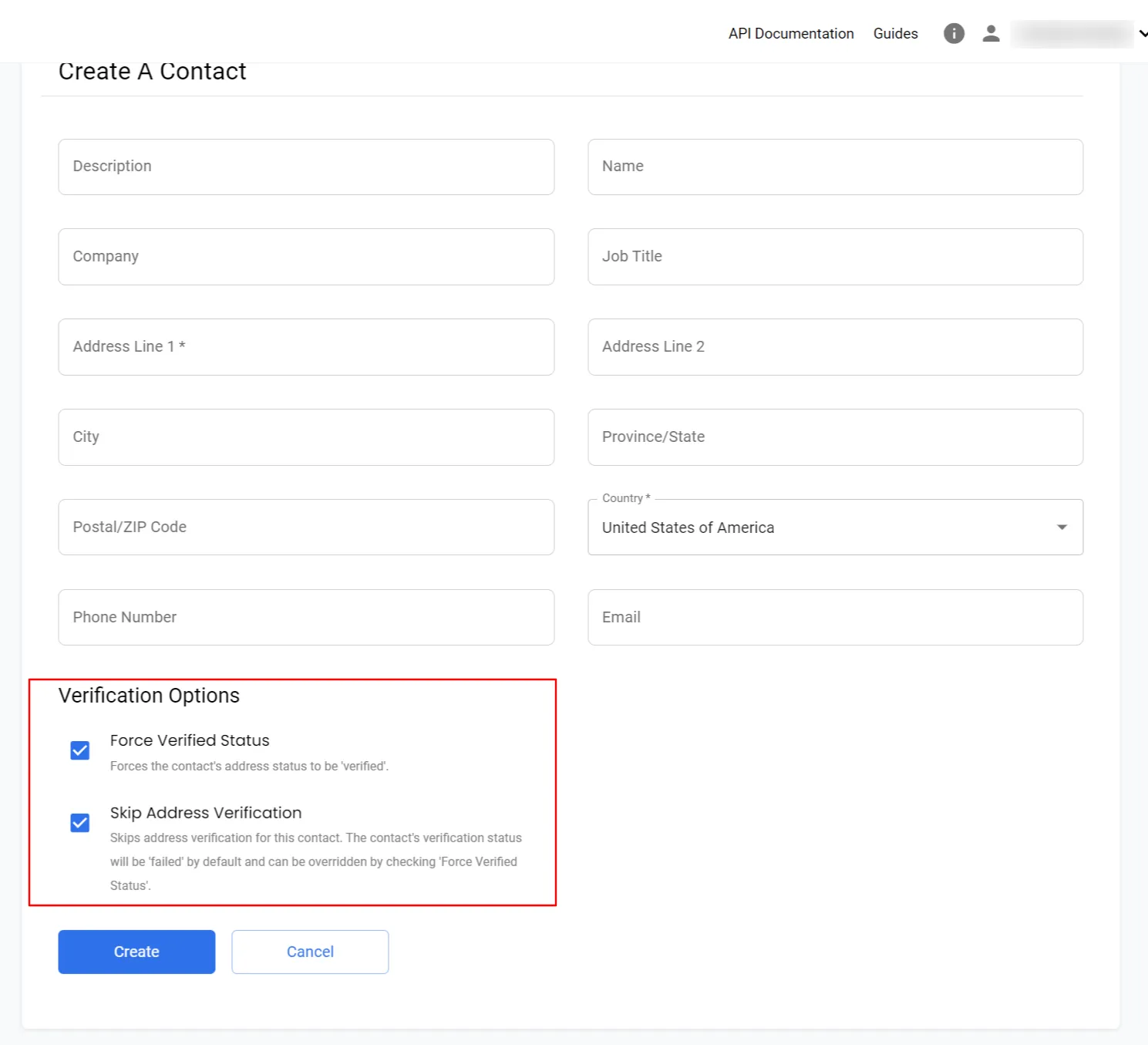Image resolution: width=1148 pixels, height=1045 pixels.
Task: Disable Skip Address Verification
Action: pyautogui.click(x=79, y=822)
